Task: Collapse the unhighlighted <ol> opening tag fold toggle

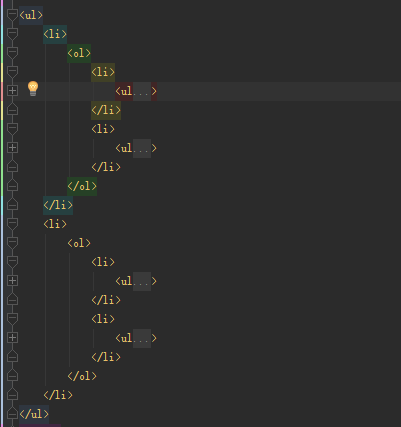Action: pos(12,243)
